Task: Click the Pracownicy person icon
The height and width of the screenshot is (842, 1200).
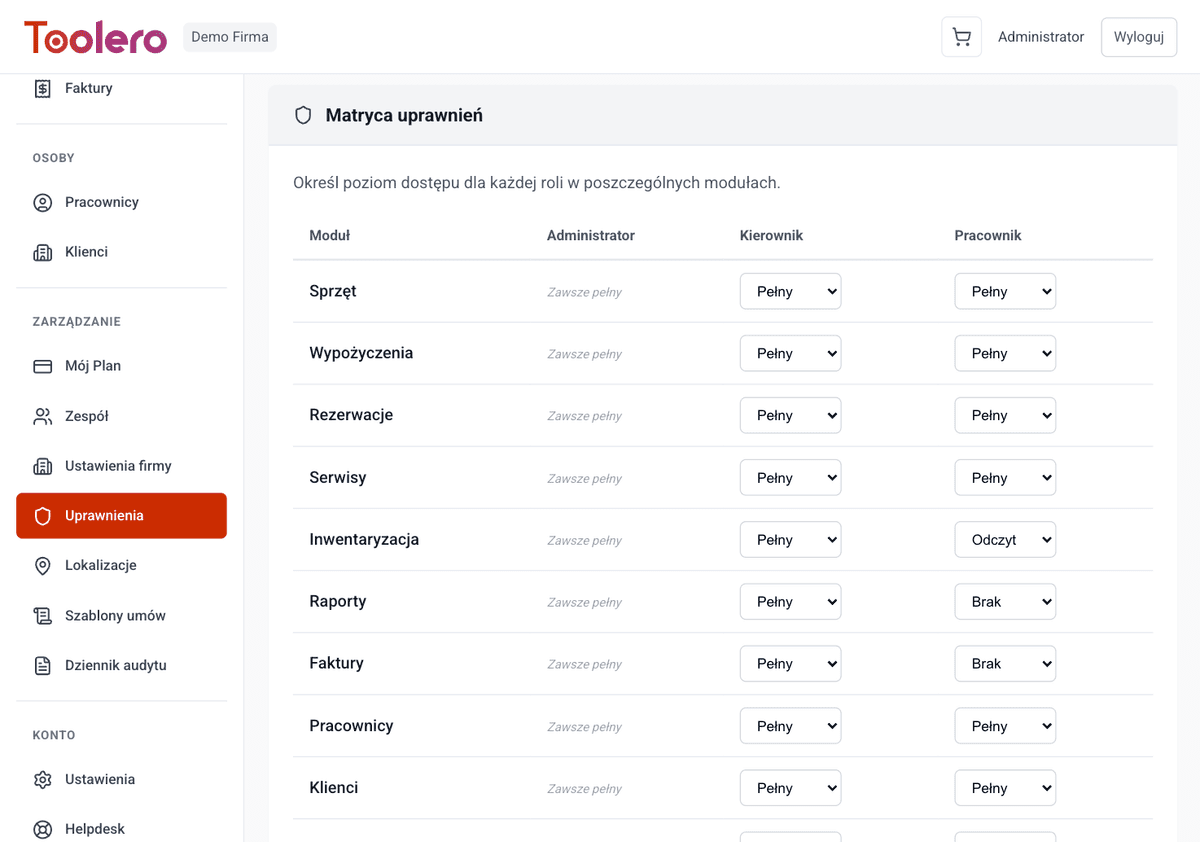Action: tap(42, 202)
